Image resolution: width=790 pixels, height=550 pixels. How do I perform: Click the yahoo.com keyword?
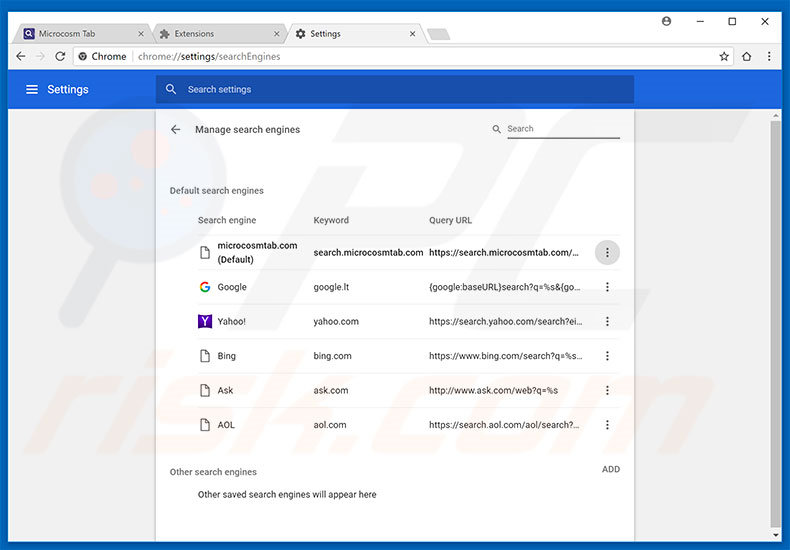[x=336, y=321]
